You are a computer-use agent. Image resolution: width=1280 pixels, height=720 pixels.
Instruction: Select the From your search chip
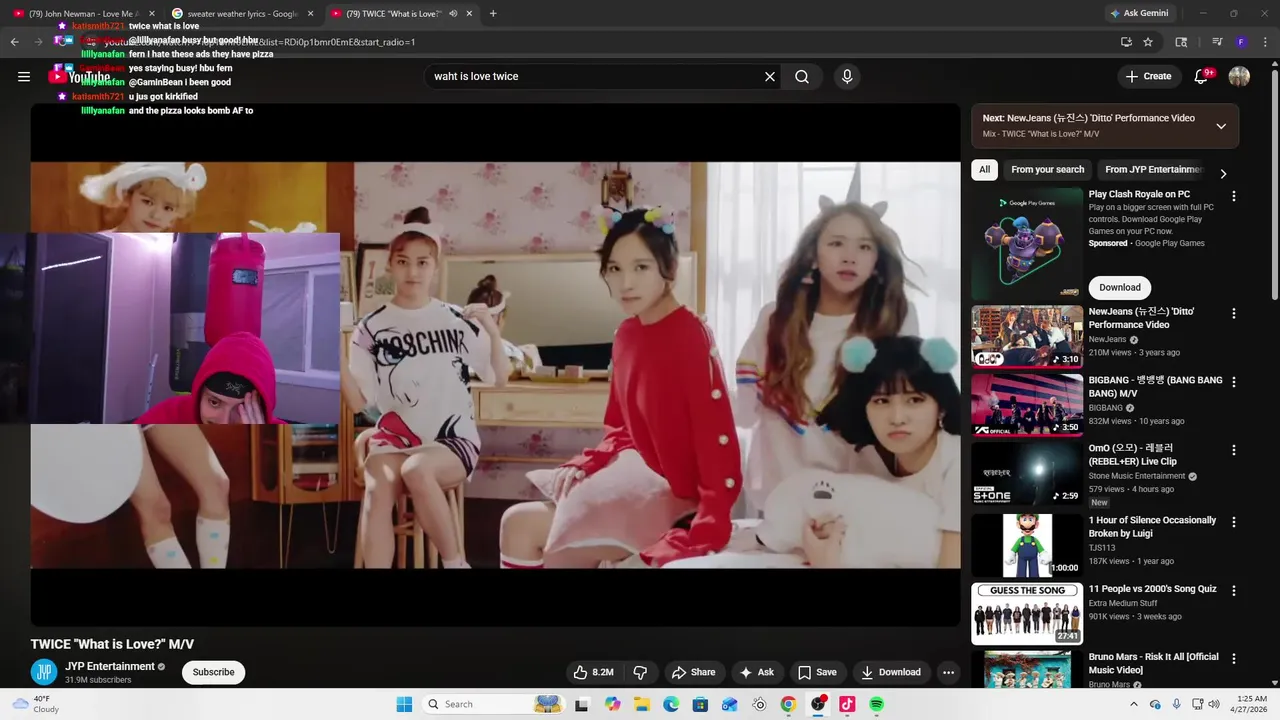click(1047, 170)
